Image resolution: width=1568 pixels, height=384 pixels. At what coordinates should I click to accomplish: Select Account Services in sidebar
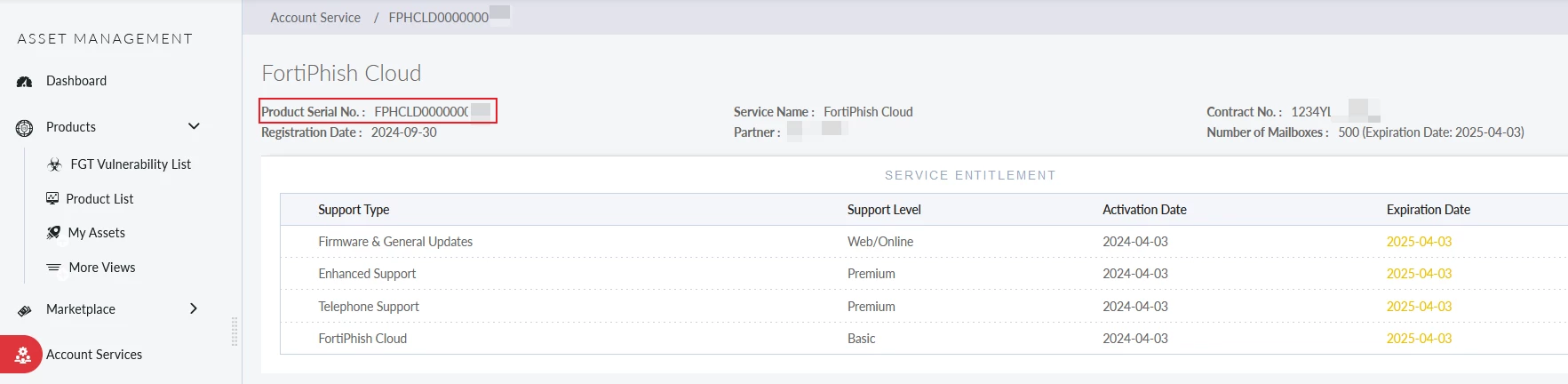tap(94, 355)
